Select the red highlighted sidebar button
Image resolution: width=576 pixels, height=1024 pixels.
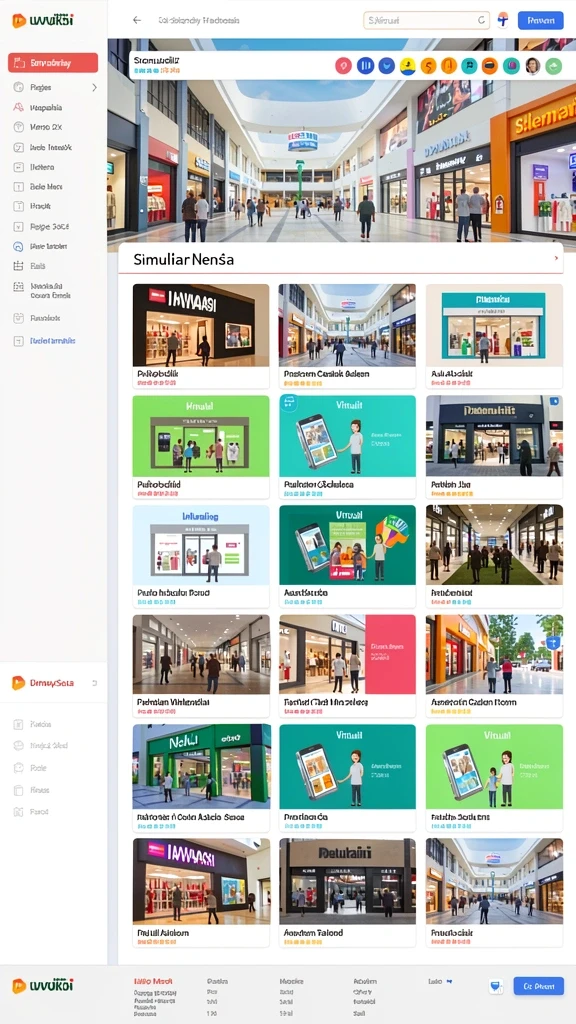click(x=53, y=63)
